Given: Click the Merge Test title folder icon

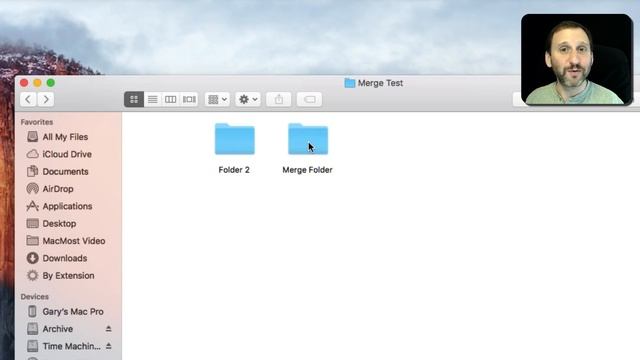Looking at the screenshot, I should (x=350, y=83).
